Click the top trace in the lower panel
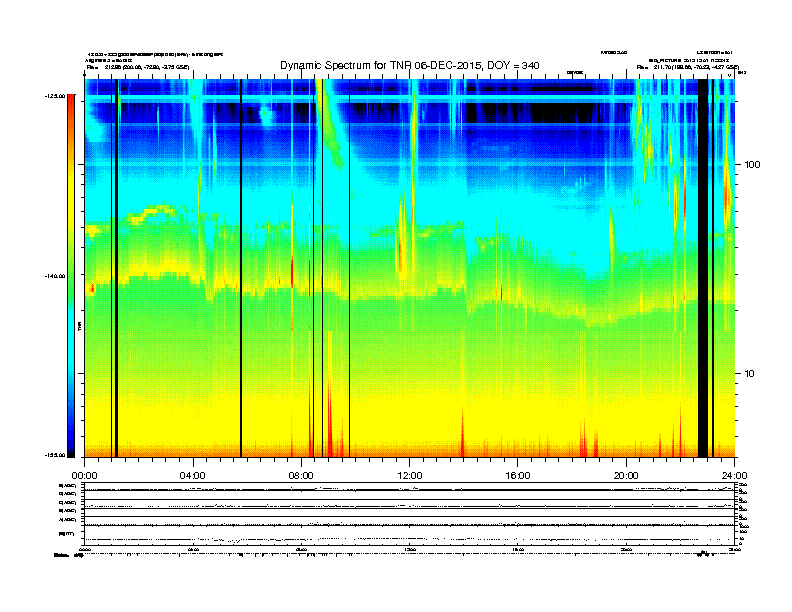 (410, 489)
